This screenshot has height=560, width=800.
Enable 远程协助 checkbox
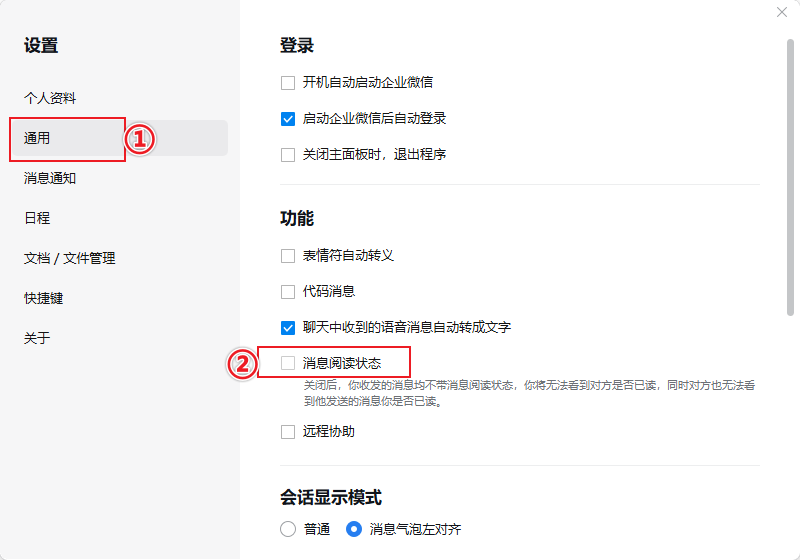click(x=288, y=432)
